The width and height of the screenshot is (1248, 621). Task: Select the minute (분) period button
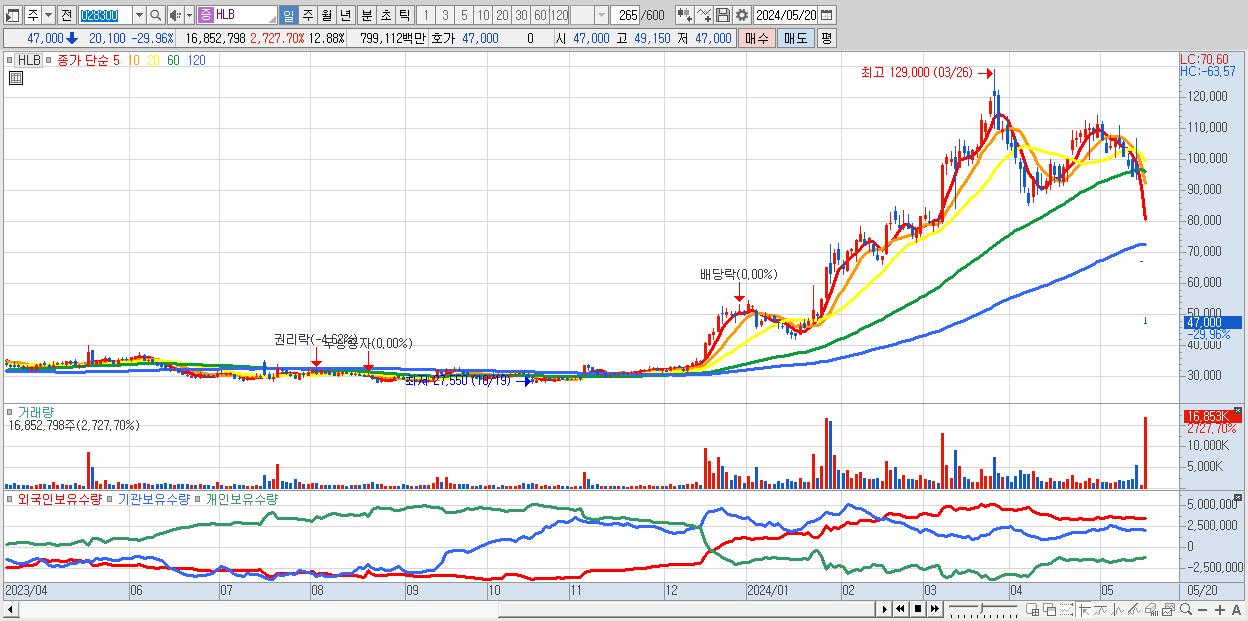point(366,15)
